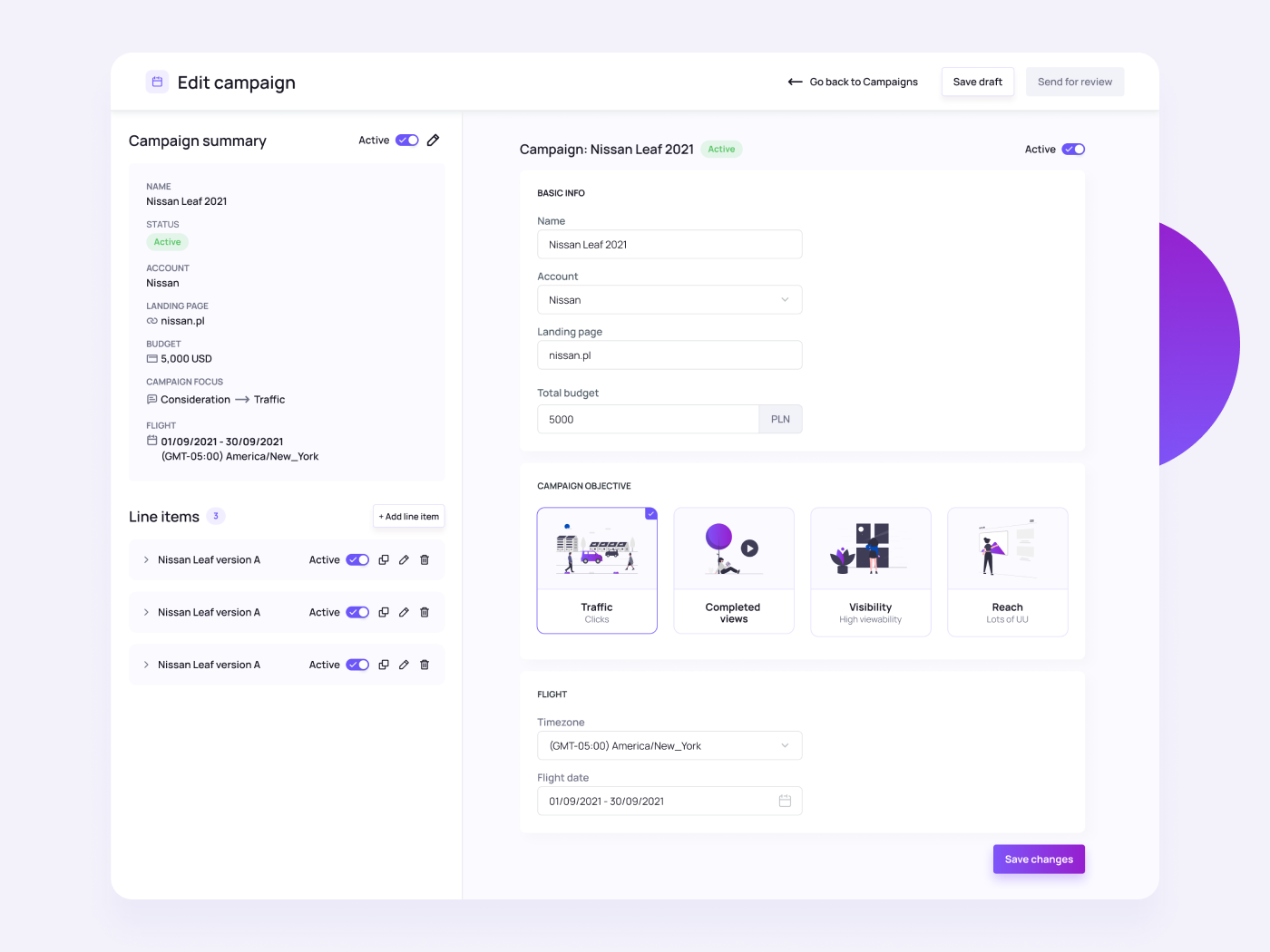Delete the first Nissan Leaf version A line item
The width and height of the screenshot is (1270, 952).
click(424, 559)
